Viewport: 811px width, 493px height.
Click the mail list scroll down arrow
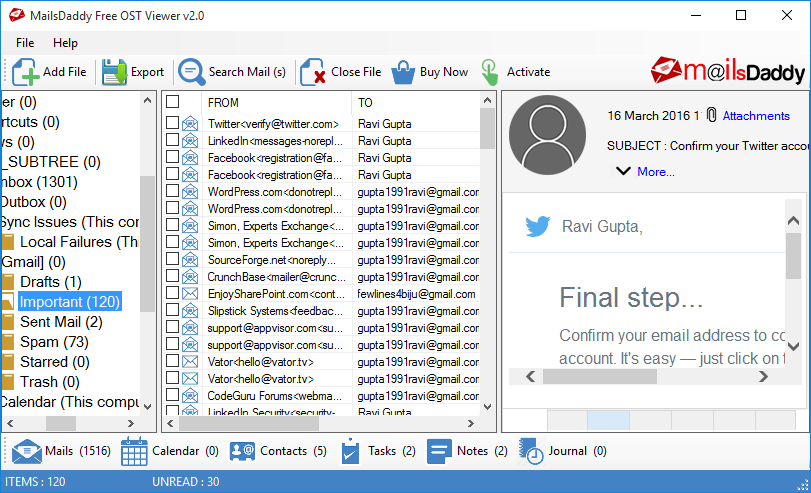pyautogui.click(x=487, y=407)
